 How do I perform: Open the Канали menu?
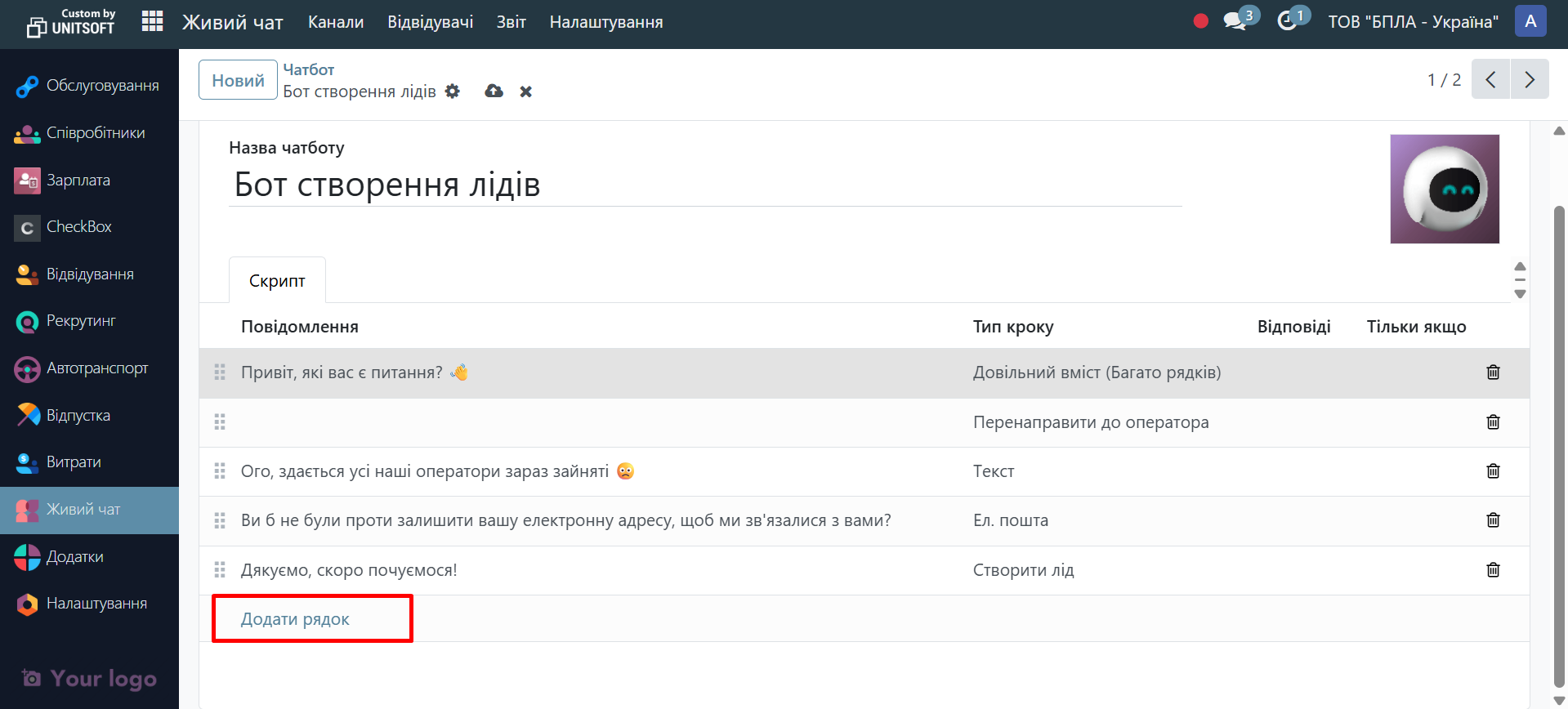coord(336,22)
